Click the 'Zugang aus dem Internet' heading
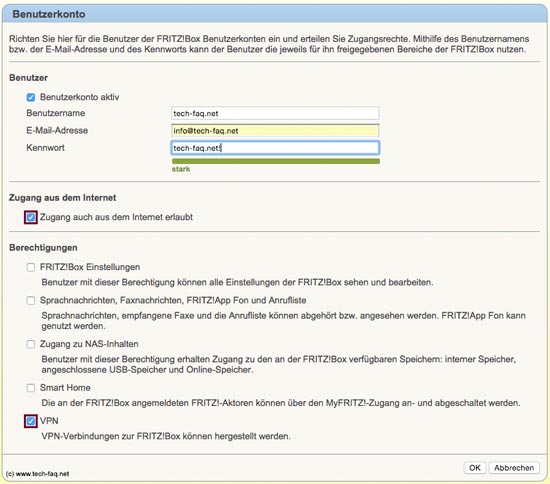The width and height of the screenshot is (550, 484). click(62, 197)
